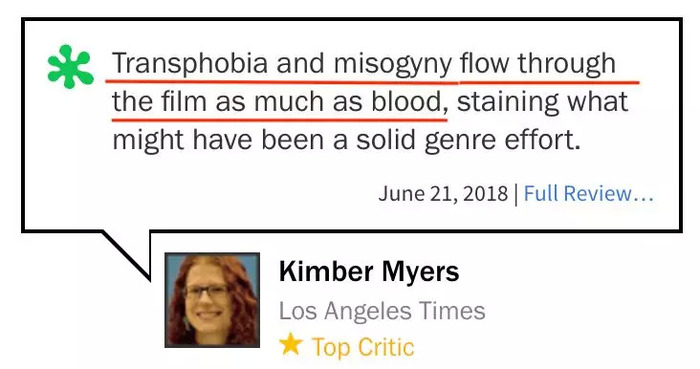Image resolution: width=700 pixels, height=369 pixels.
Task: Click the June 21, 2018 review date
Action: (443, 194)
